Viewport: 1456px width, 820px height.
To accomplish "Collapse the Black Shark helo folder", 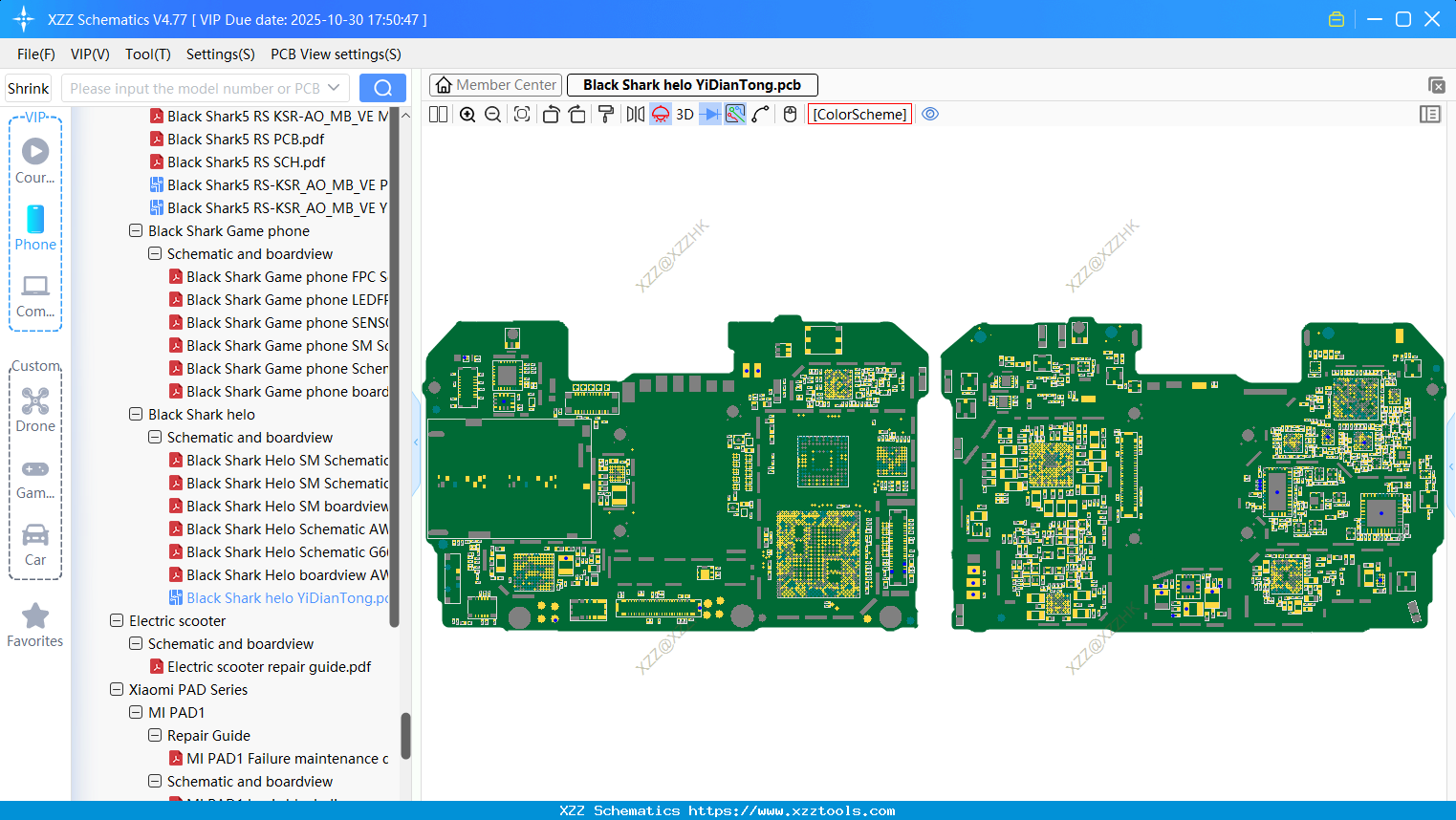I will coord(136,415).
